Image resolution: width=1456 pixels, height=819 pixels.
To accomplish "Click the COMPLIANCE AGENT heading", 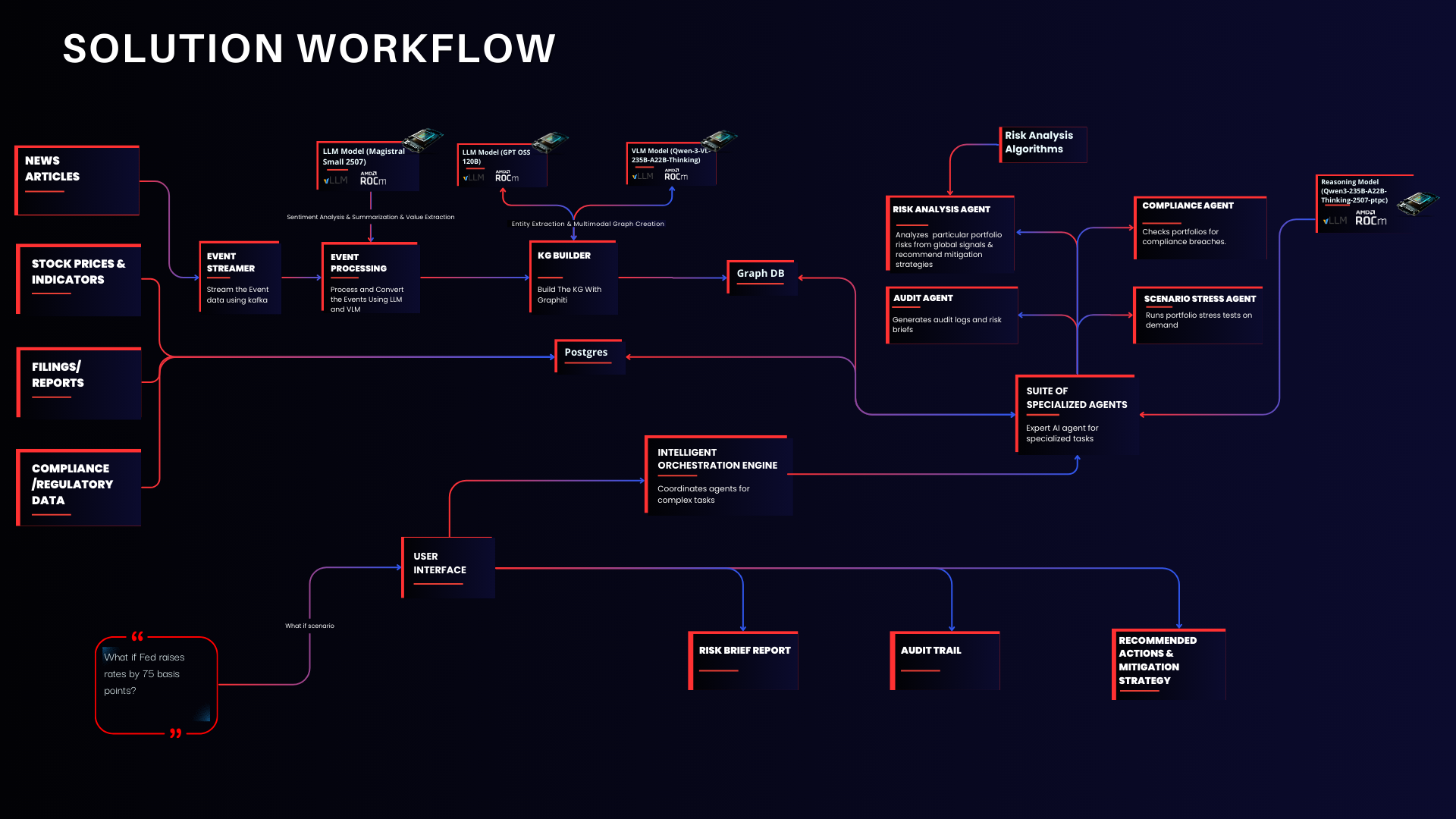I will 1188,206.
